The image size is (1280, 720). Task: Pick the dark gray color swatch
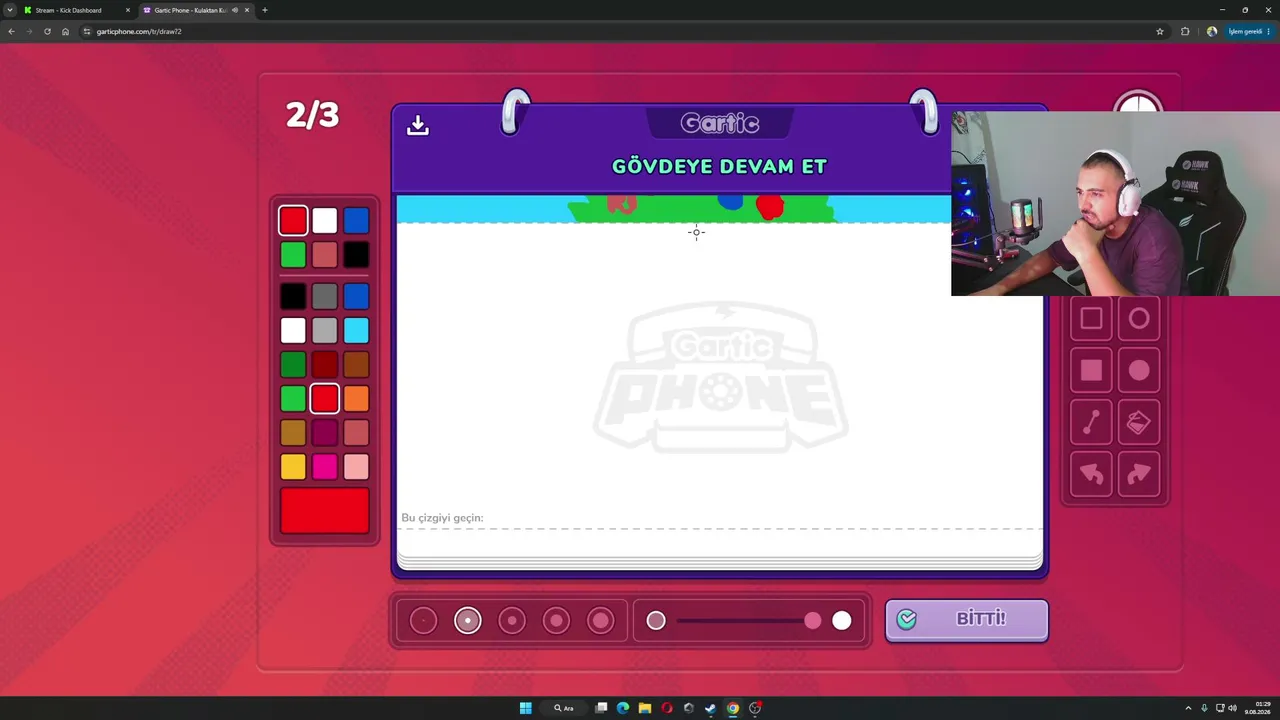pos(324,297)
